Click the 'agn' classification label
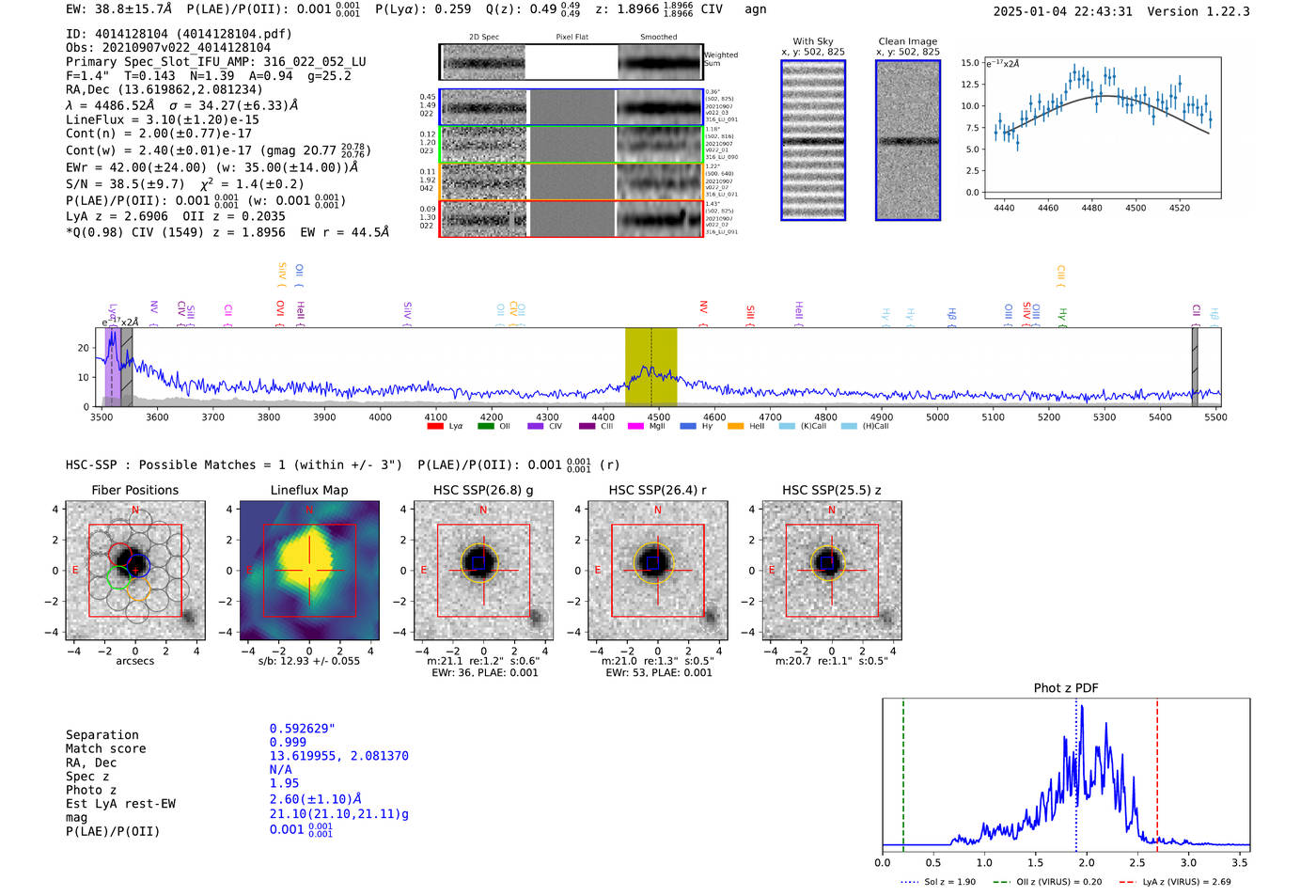The image size is (1316, 896). coord(756,9)
